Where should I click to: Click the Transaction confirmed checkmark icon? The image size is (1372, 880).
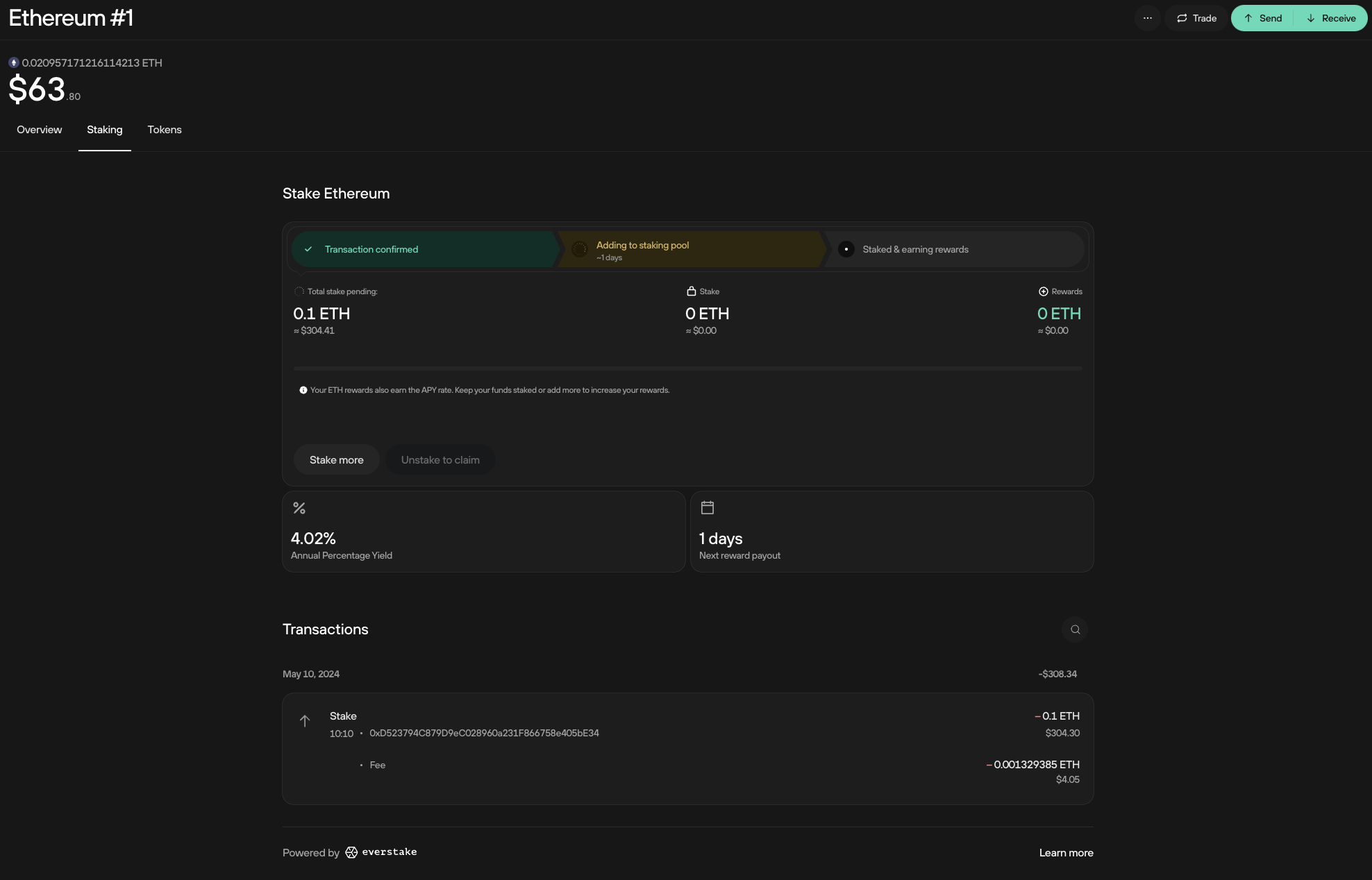click(x=308, y=249)
